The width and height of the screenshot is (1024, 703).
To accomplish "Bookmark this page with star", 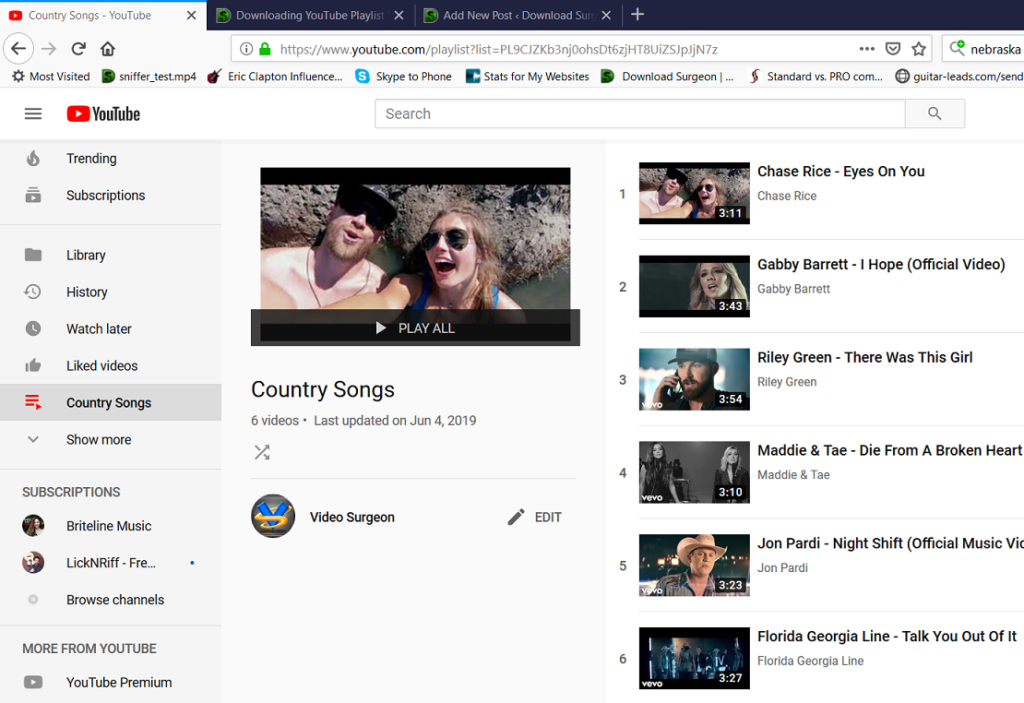I will (919, 49).
